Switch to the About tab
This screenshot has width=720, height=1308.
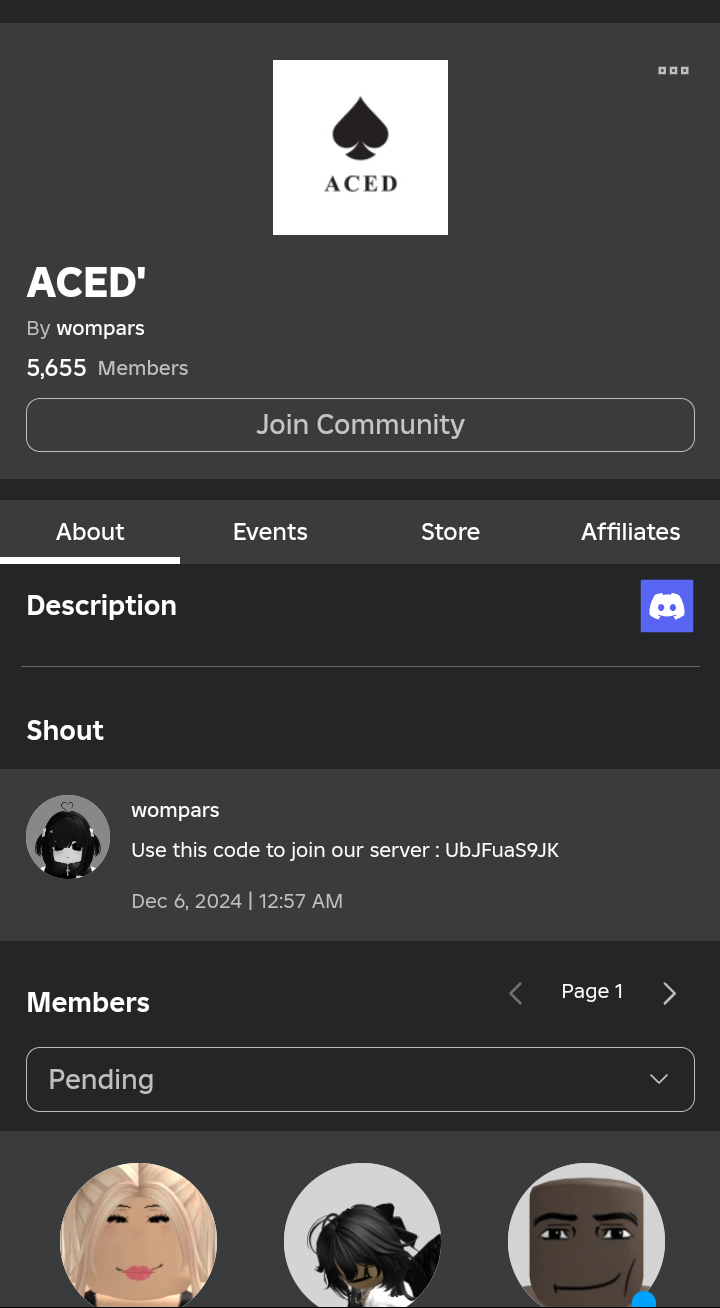[x=90, y=532]
